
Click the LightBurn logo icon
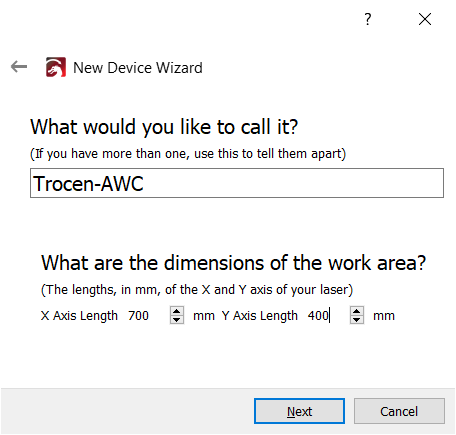[x=56, y=67]
